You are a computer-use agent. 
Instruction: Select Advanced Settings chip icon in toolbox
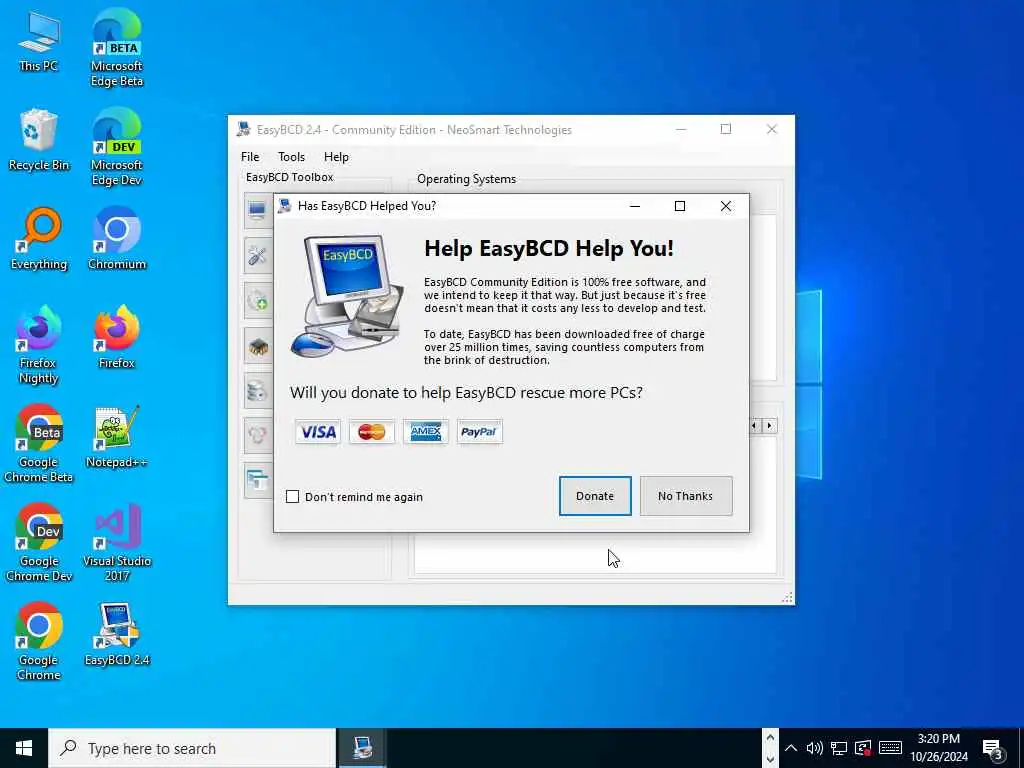point(258,346)
